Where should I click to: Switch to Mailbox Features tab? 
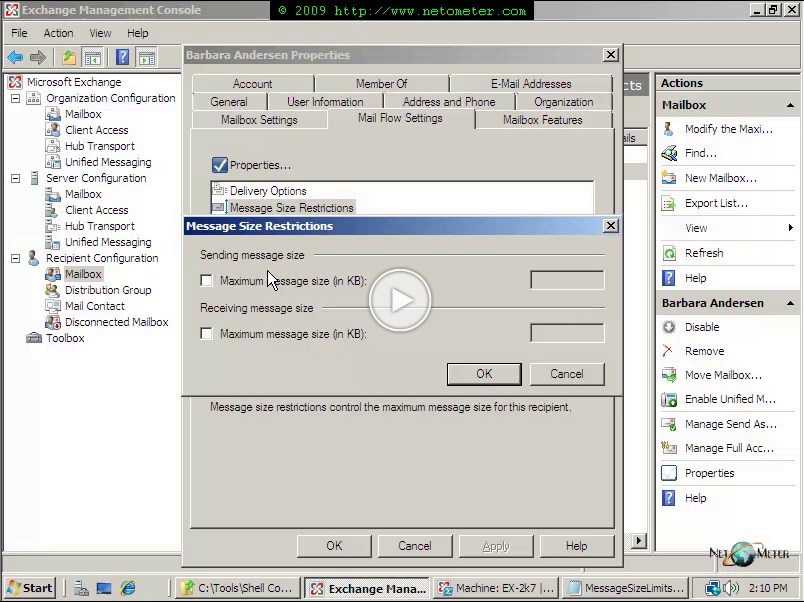click(x=542, y=120)
